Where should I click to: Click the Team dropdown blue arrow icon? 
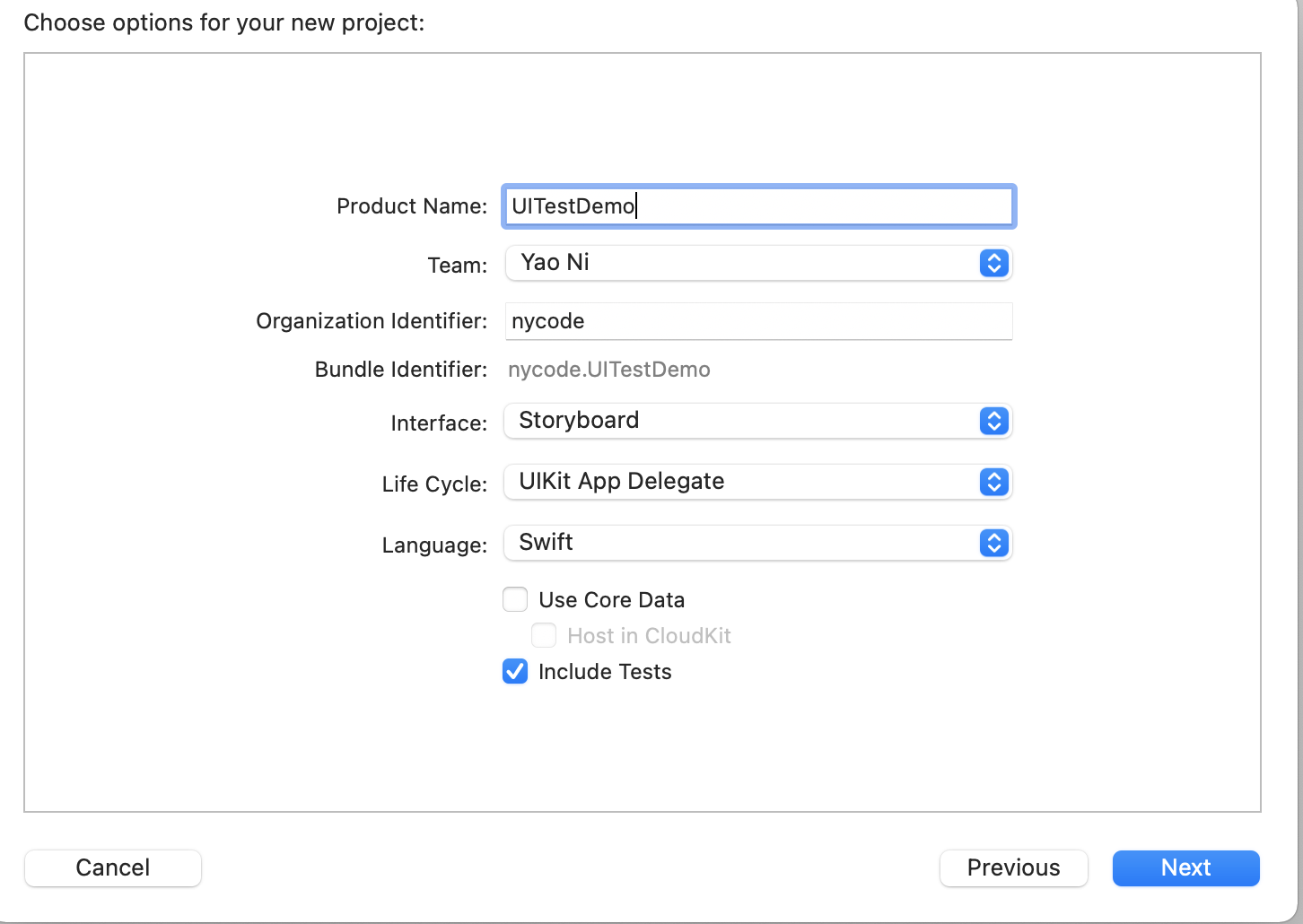click(x=994, y=263)
